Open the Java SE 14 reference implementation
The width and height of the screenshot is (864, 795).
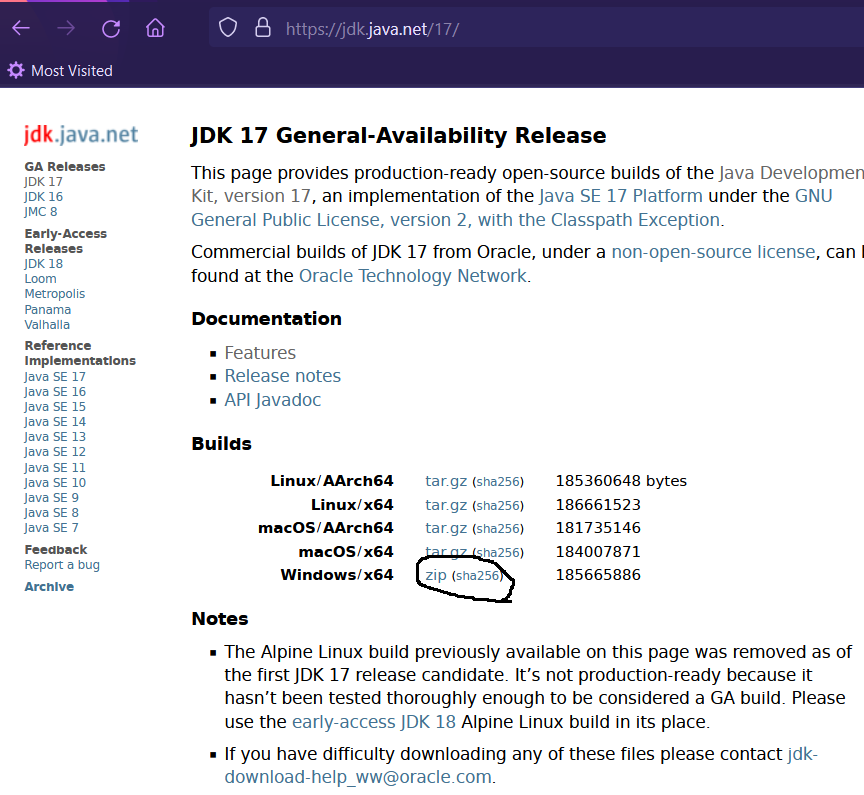[x=55, y=421]
